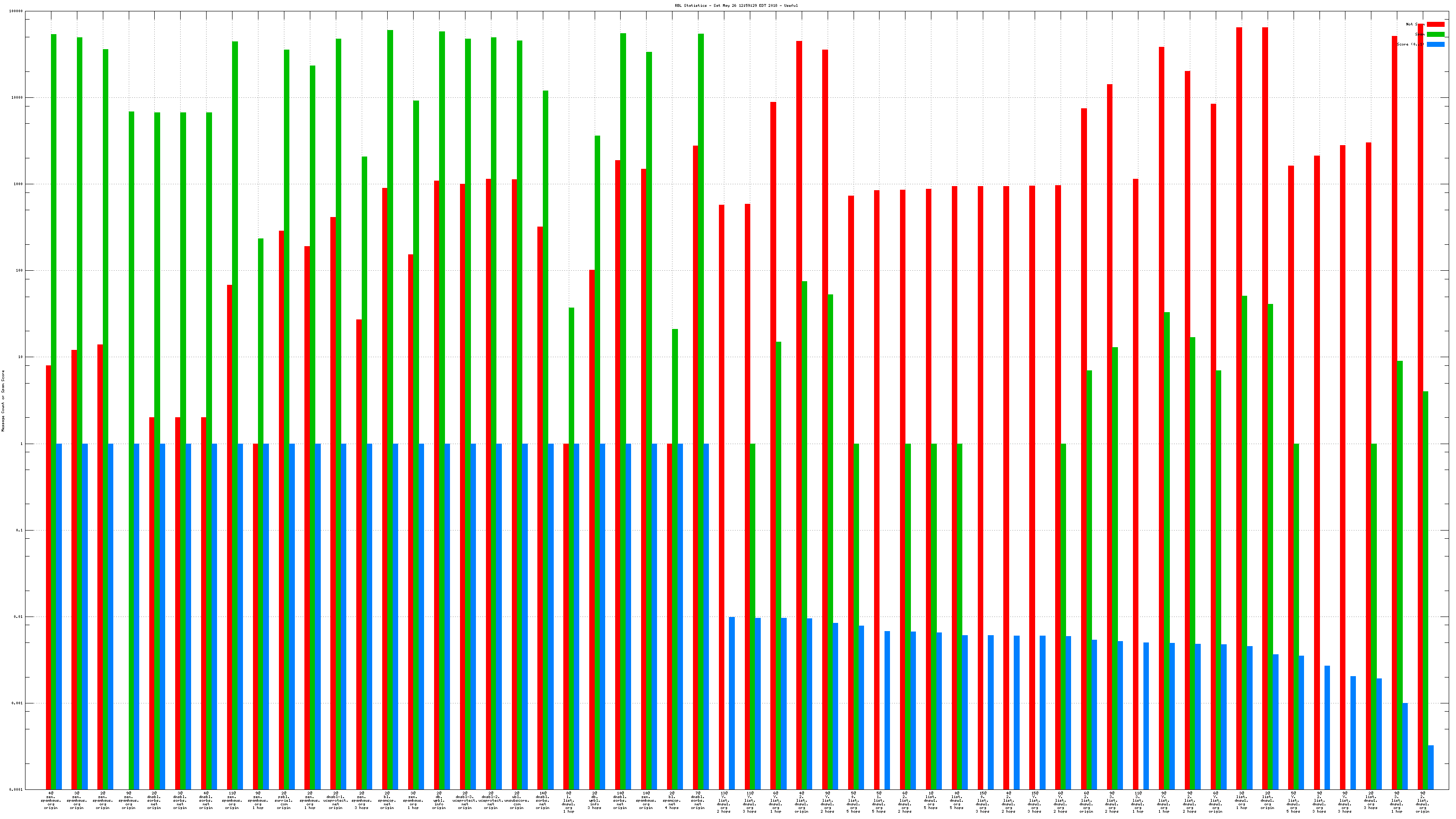Click the 110@ zen.spamhaus.org origin axis label
Screen dimensions: 1456x819
(x=232, y=800)
